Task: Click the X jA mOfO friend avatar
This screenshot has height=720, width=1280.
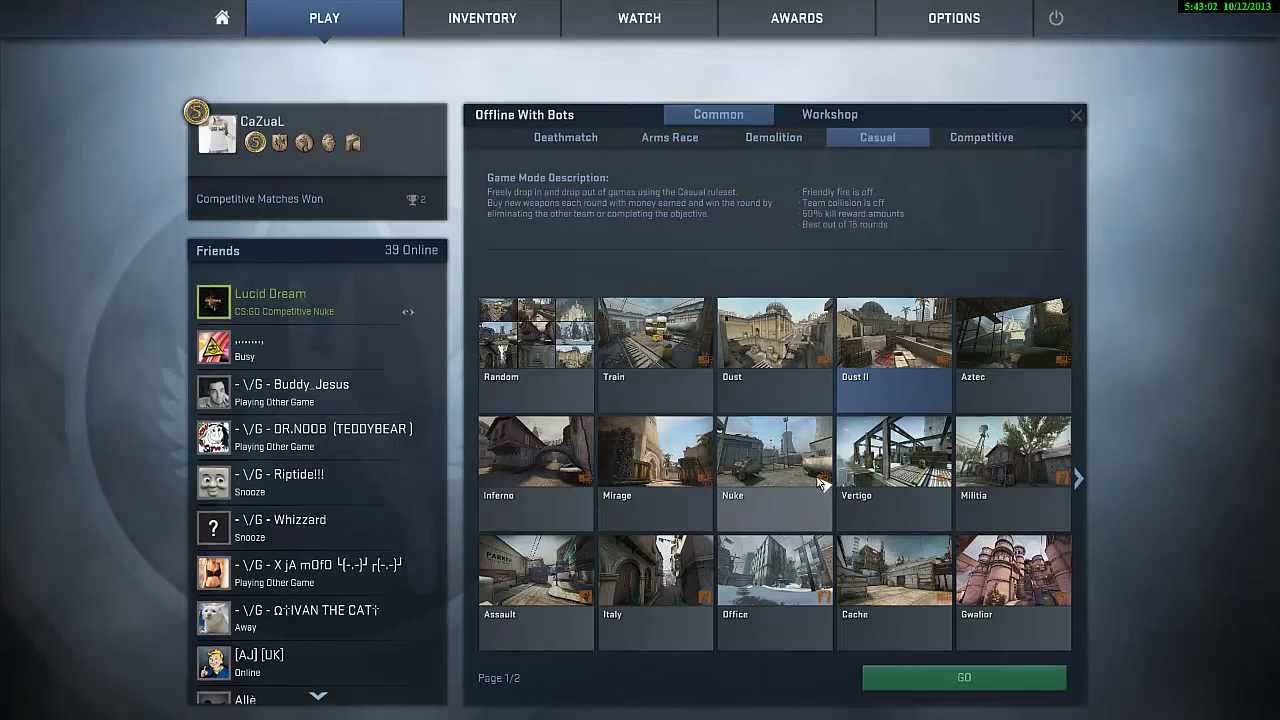Action: point(213,572)
